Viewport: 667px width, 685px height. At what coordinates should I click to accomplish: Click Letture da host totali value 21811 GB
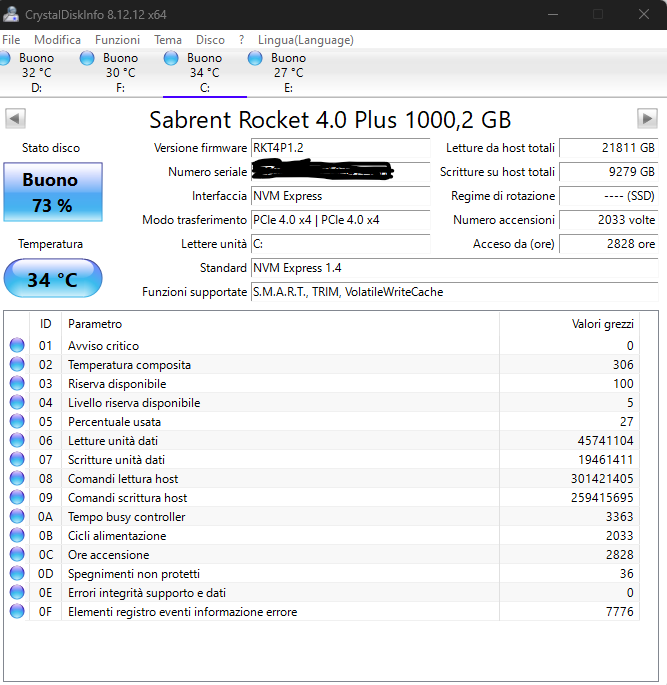(x=608, y=148)
